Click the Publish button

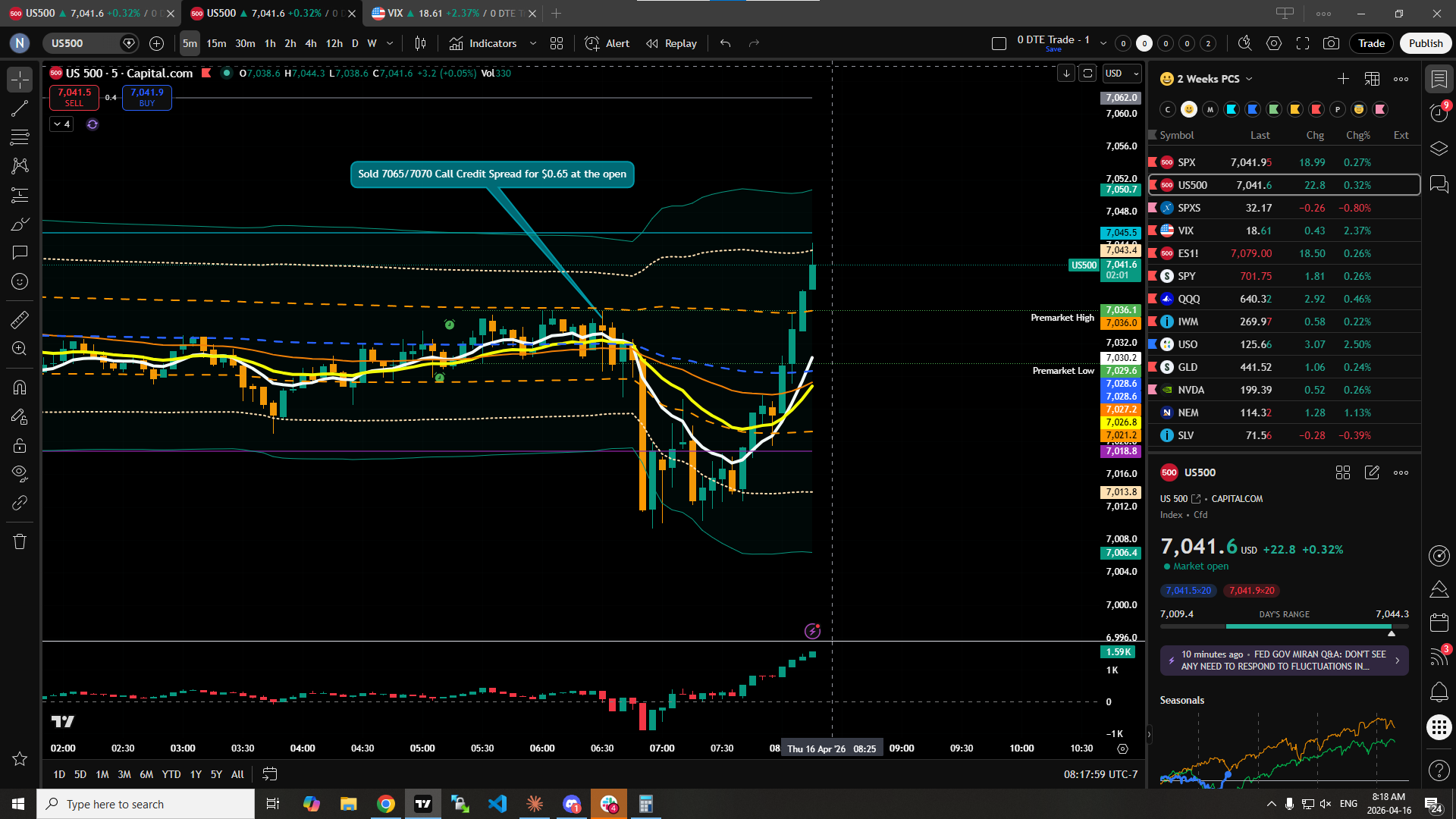(1426, 43)
